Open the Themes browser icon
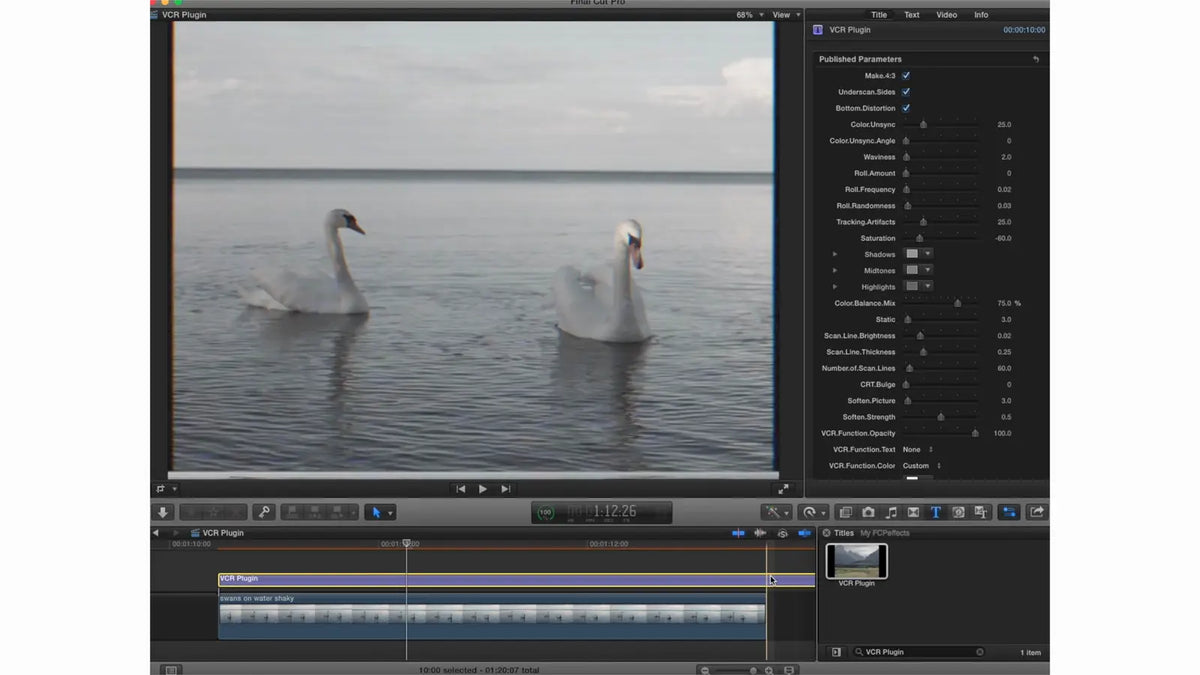The image size is (1200, 675). click(981, 512)
